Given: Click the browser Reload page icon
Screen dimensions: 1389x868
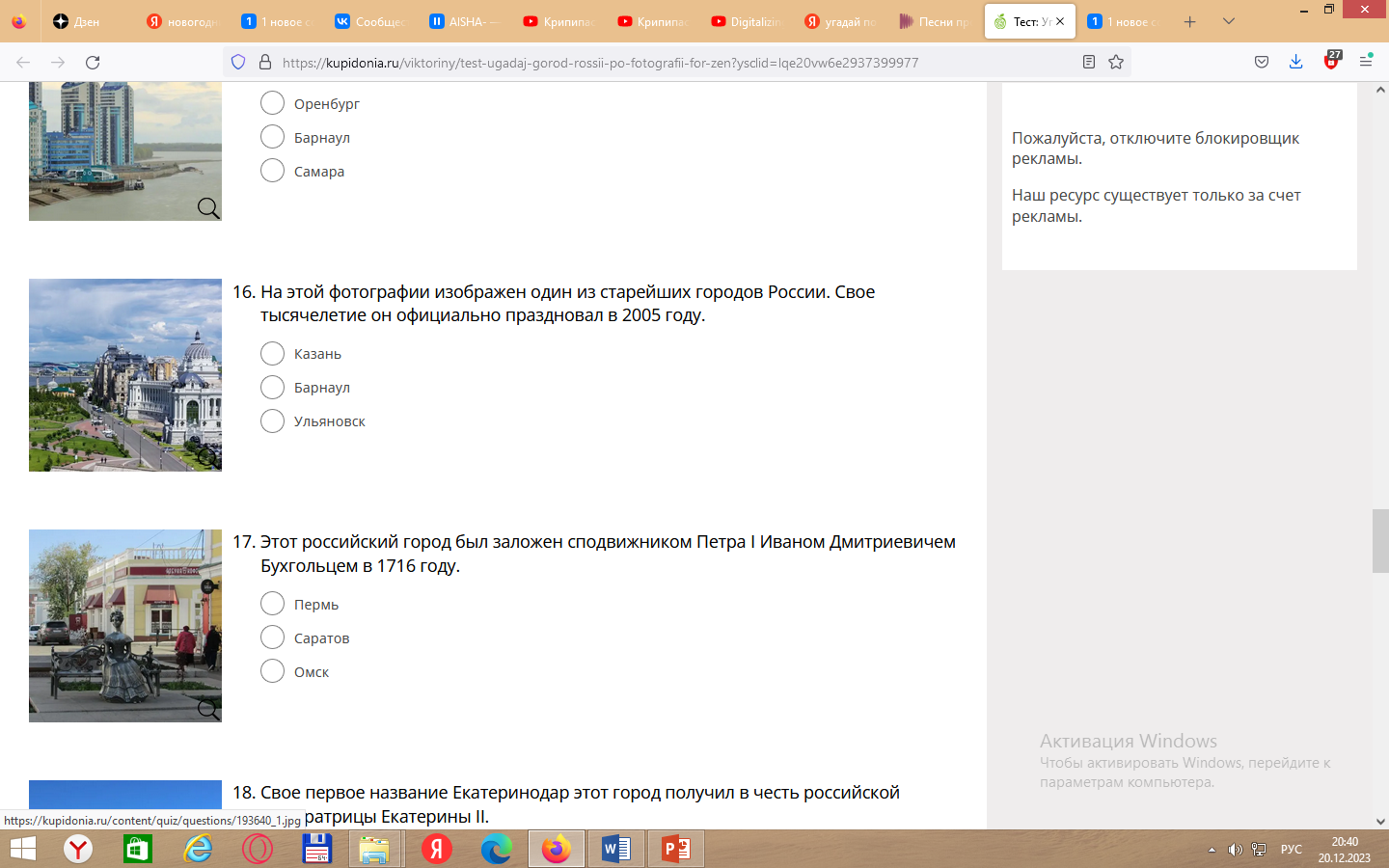Looking at the screenshot, I should click(93, 63).
